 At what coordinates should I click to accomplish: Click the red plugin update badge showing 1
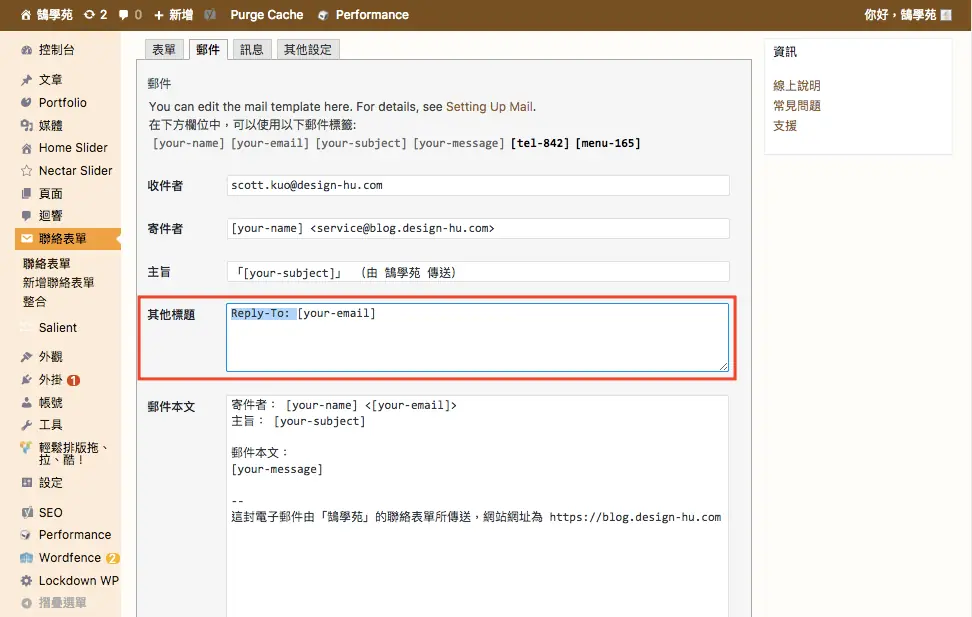(73, 380)
